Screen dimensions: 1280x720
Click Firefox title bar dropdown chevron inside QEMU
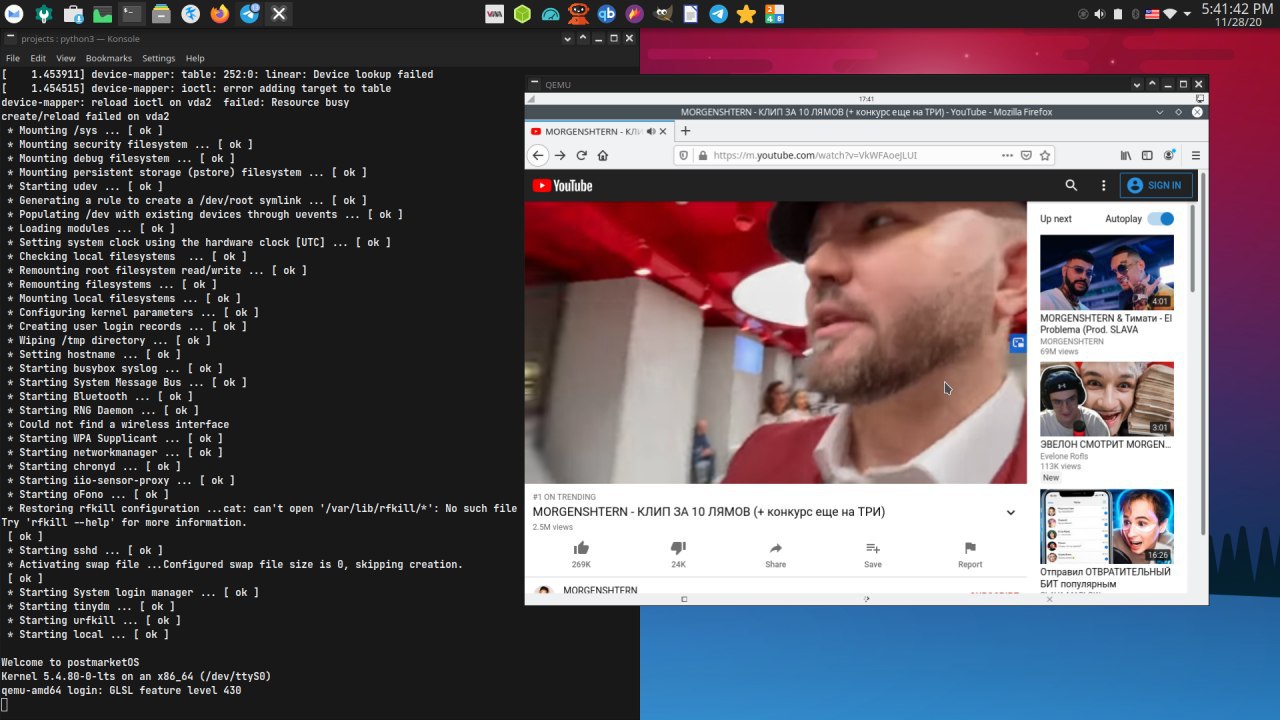(1160, 112)
